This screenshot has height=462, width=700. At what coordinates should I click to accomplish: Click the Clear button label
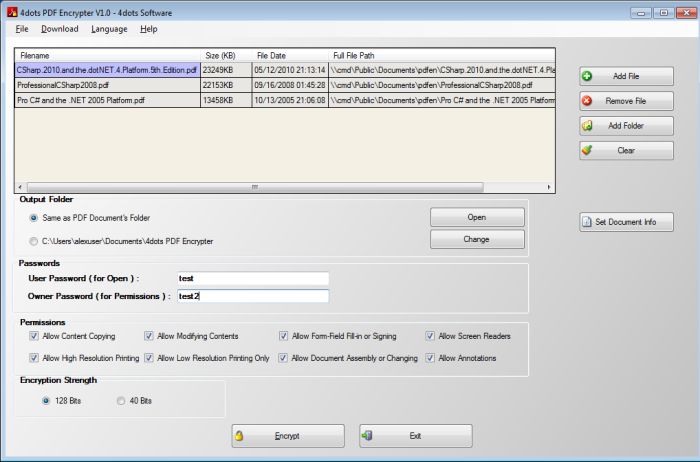pyautogui.click(x=626, y=150)
